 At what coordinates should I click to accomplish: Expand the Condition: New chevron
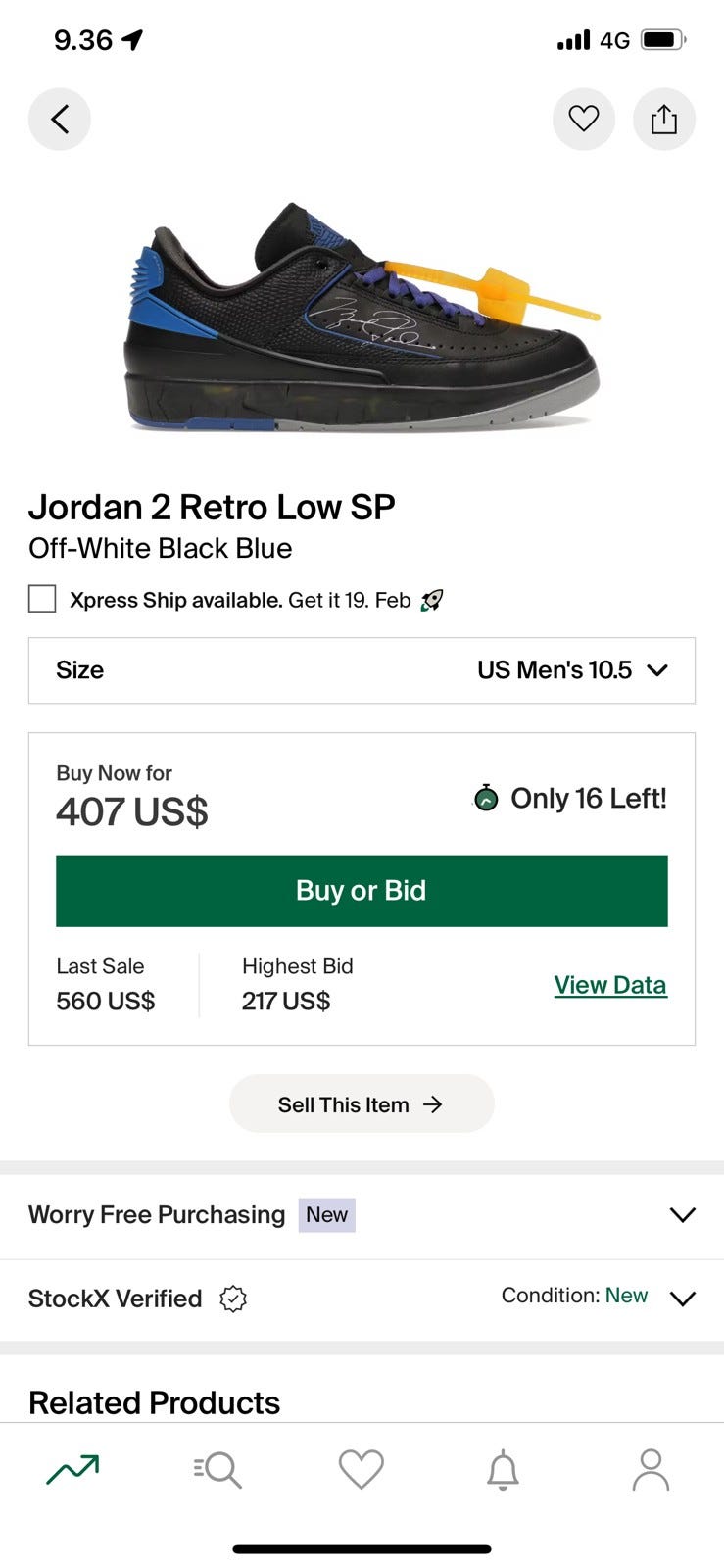click(x=682, y=1298)
